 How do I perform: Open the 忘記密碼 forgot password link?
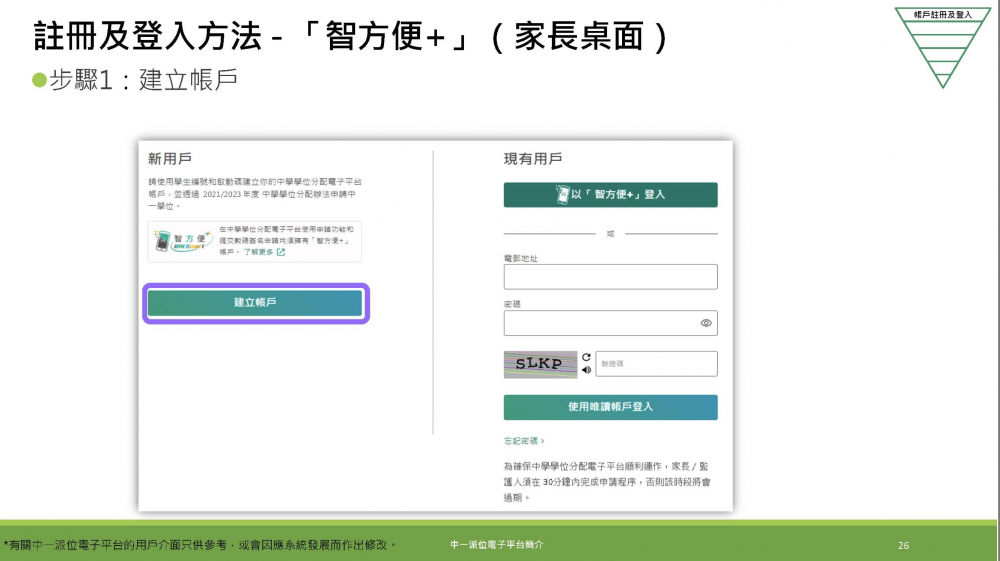524,441
